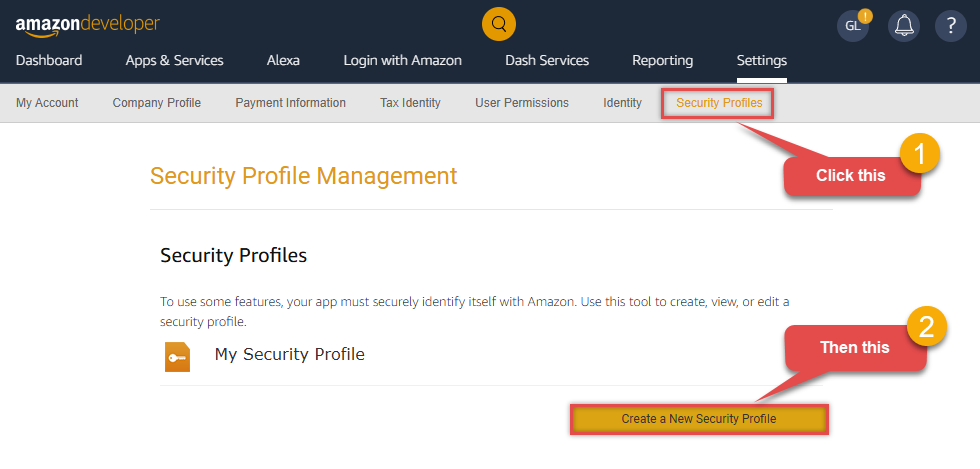View notifications via the bell icon
The width and height of the screenshot is (980, 469).
point(904,26)
